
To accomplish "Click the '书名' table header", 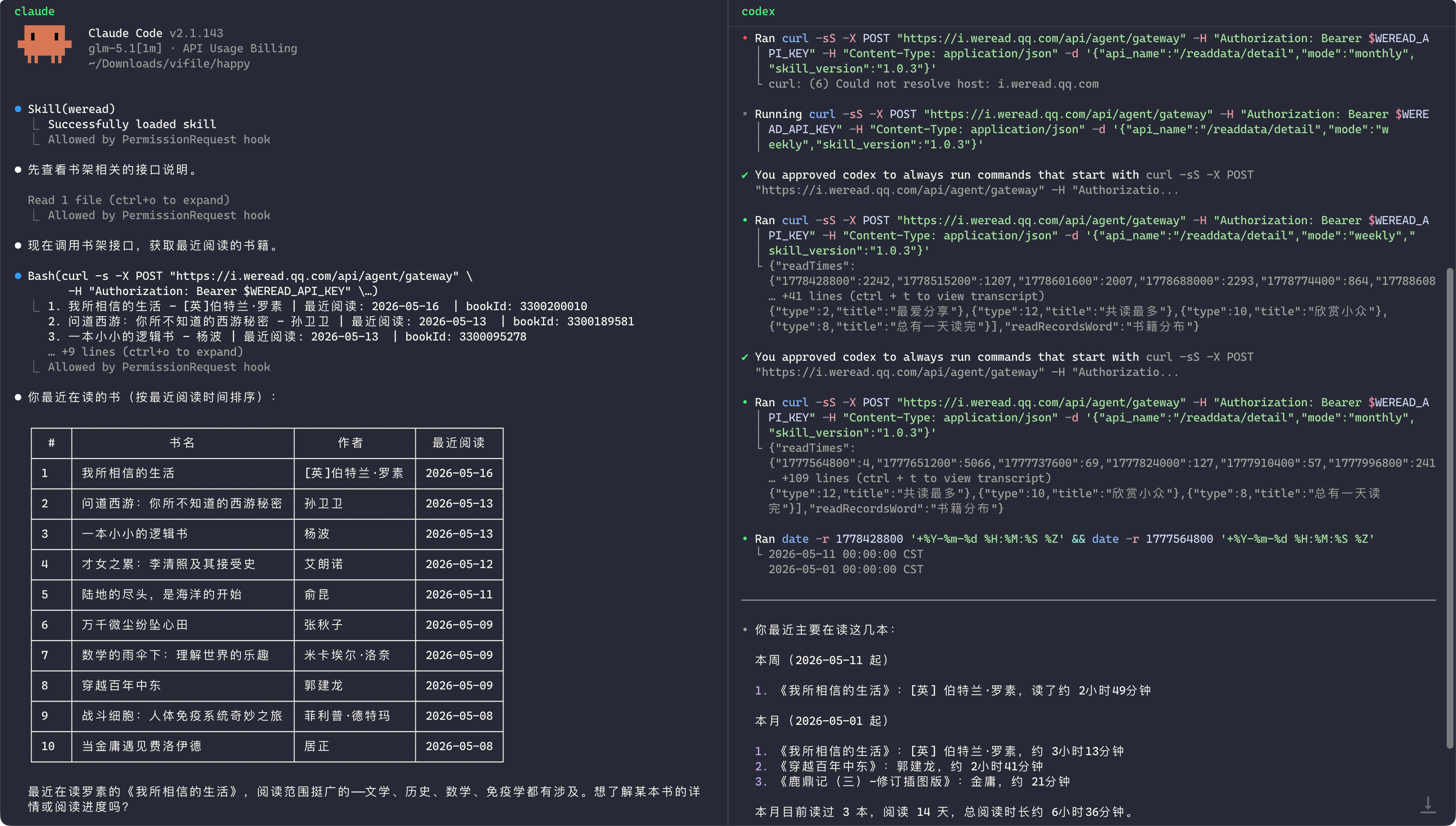I will tap(182, 443).
